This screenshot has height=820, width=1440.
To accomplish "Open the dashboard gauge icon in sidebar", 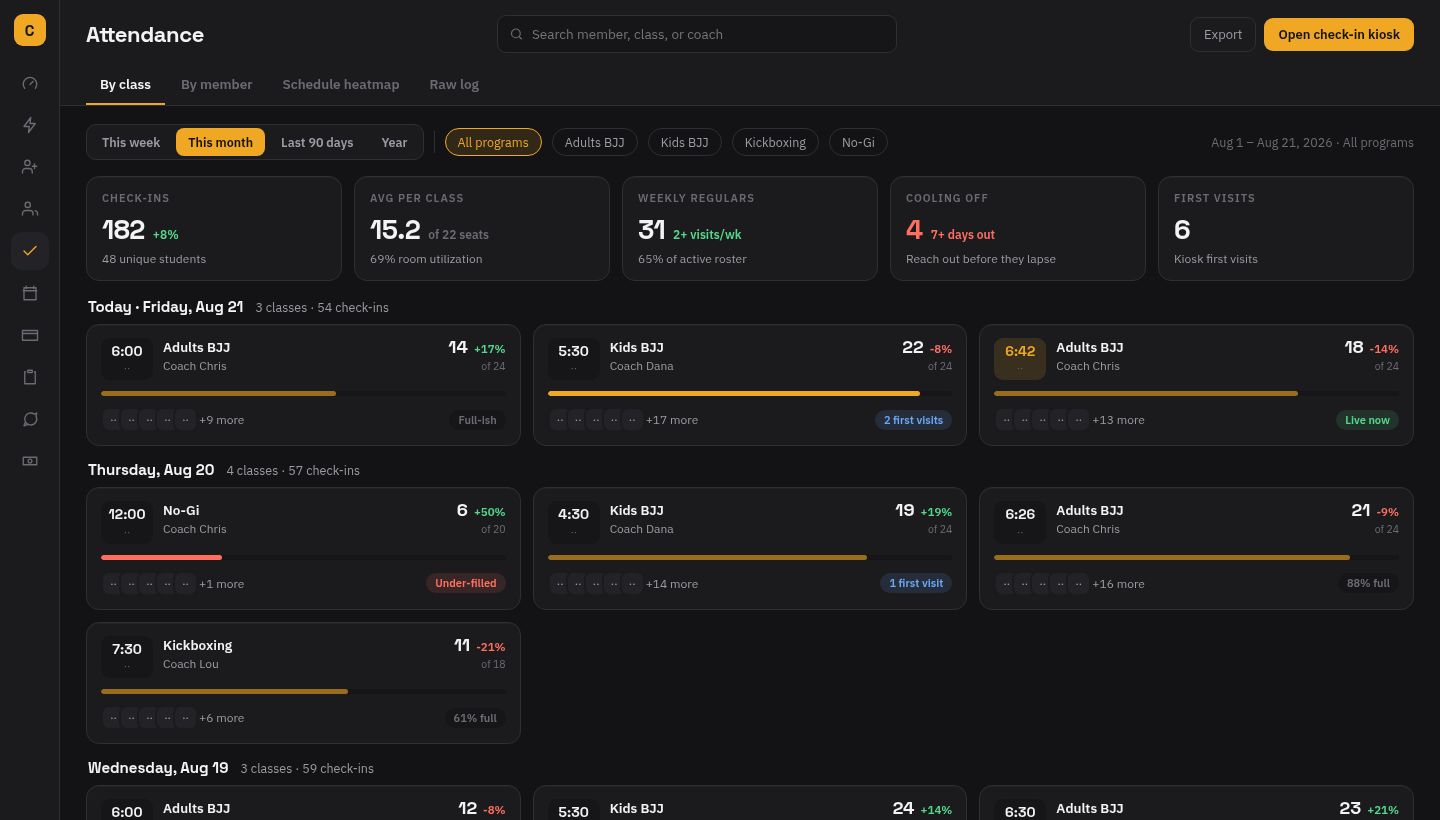I will [x=30, y=83].
